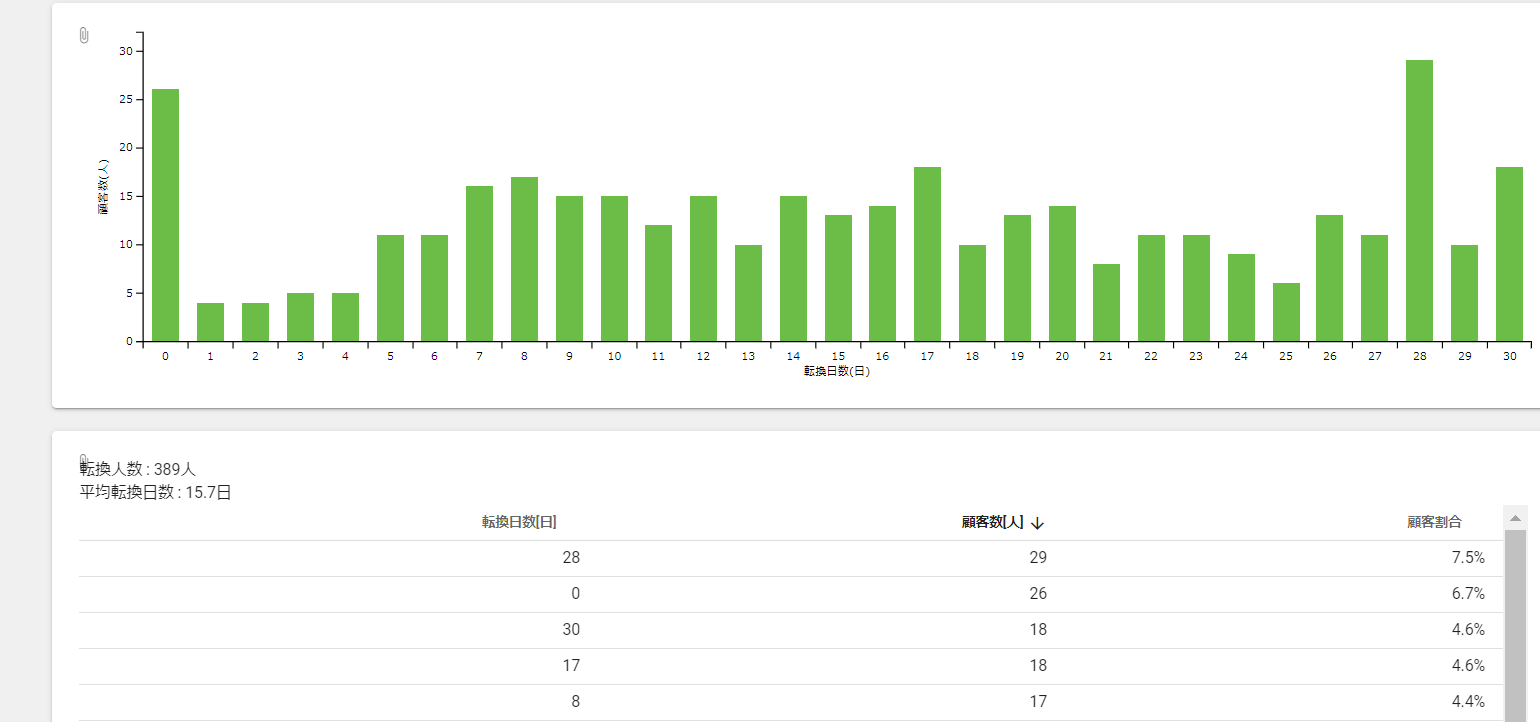1540x722 pixels.
Task: Select the table row with 7.5% ratio
Action: click(790, 558)
